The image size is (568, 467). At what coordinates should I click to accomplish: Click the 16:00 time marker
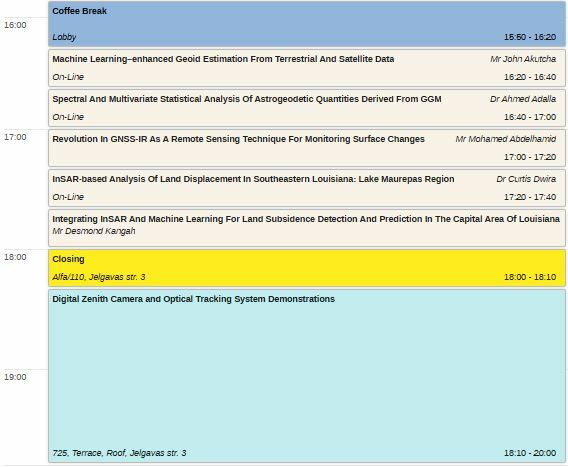coord(15,25)
